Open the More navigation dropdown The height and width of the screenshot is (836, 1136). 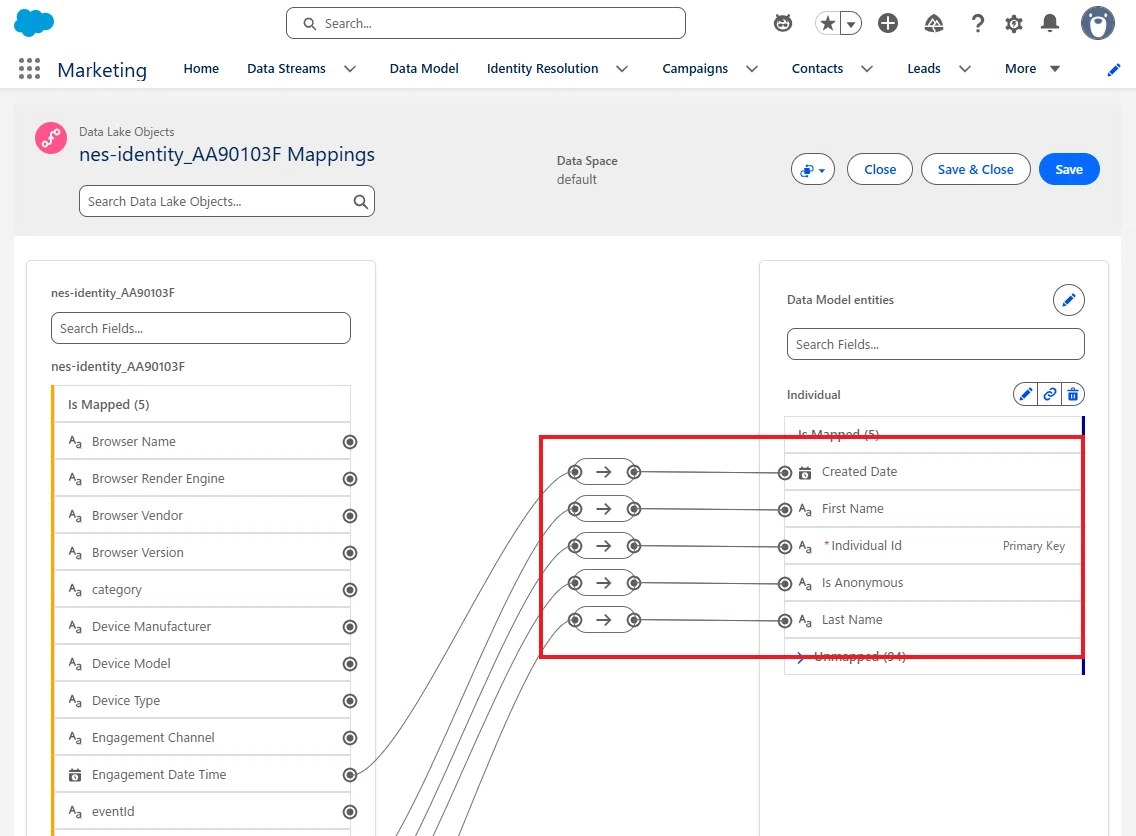pos(1032,69)
